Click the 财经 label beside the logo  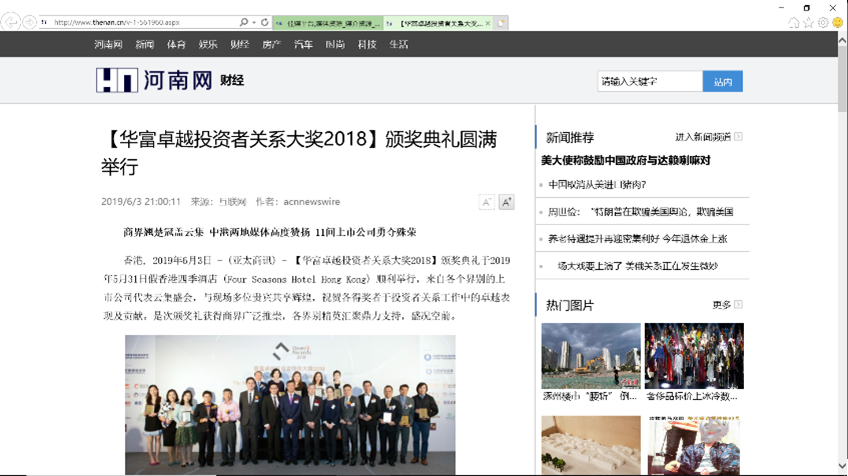pyautogui.click(x=232, y=81)
